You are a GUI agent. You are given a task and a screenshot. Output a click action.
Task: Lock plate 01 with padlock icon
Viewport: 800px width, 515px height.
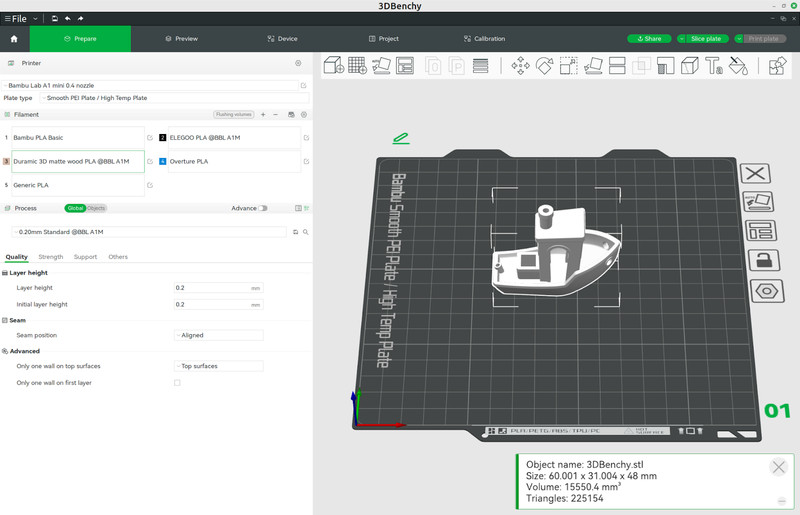(764, 260)
